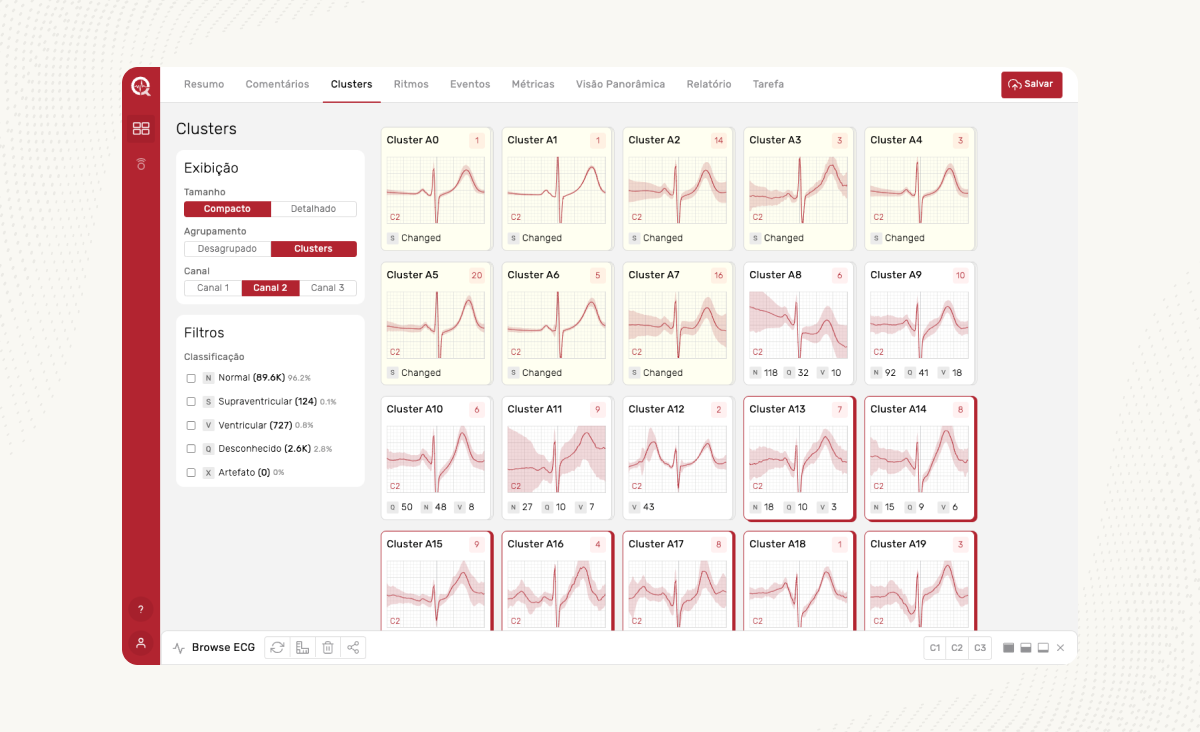Switch to the Ritmos tab
The height and width of the screenshot is (732, 1200).
coord(411,84)
